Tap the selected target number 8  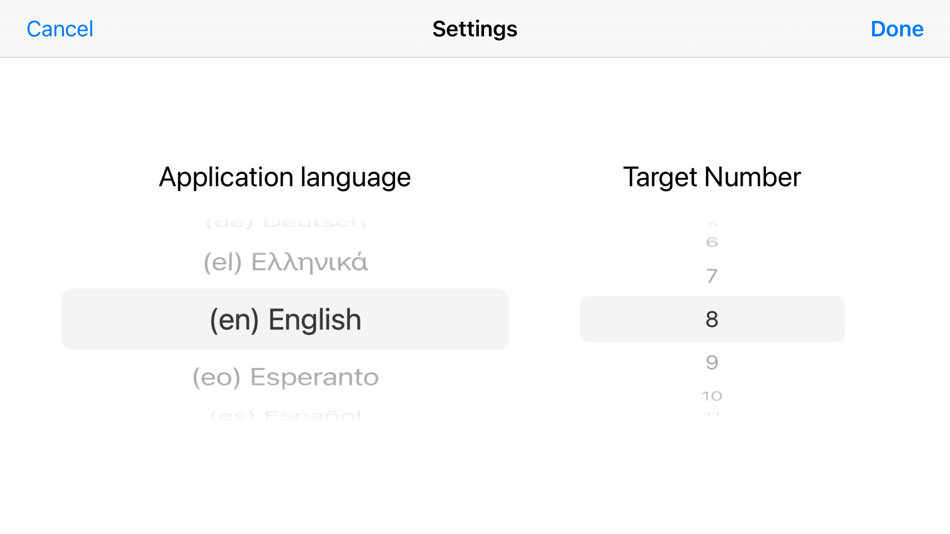(x=711, y=320)
